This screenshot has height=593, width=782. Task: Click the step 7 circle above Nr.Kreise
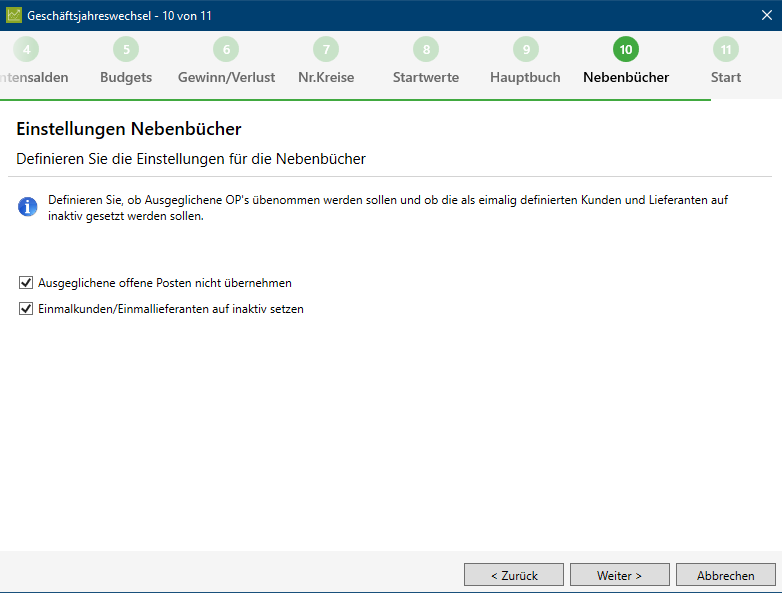(326, 49)
